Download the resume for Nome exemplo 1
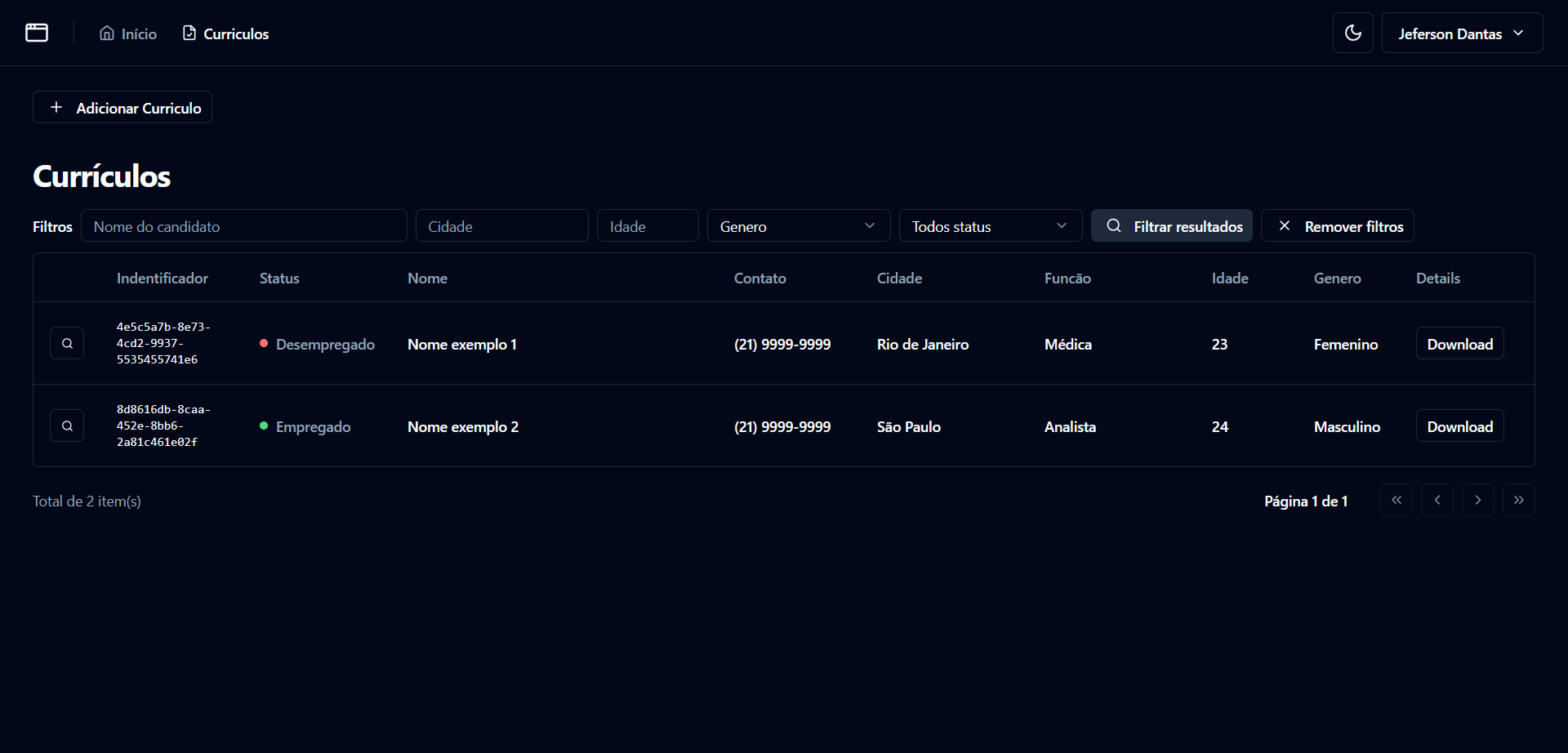 pyautogui.click(x=1459, y=344)
